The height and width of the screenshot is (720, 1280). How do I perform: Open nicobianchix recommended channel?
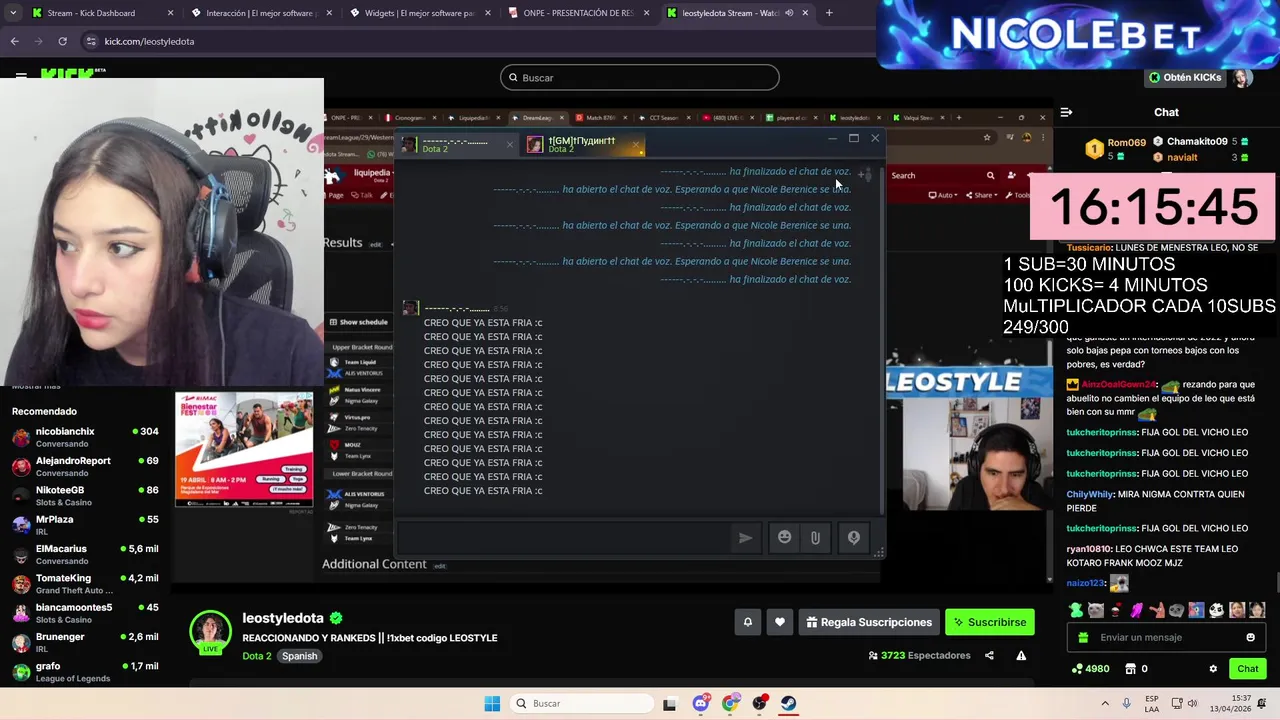(86, 437)
